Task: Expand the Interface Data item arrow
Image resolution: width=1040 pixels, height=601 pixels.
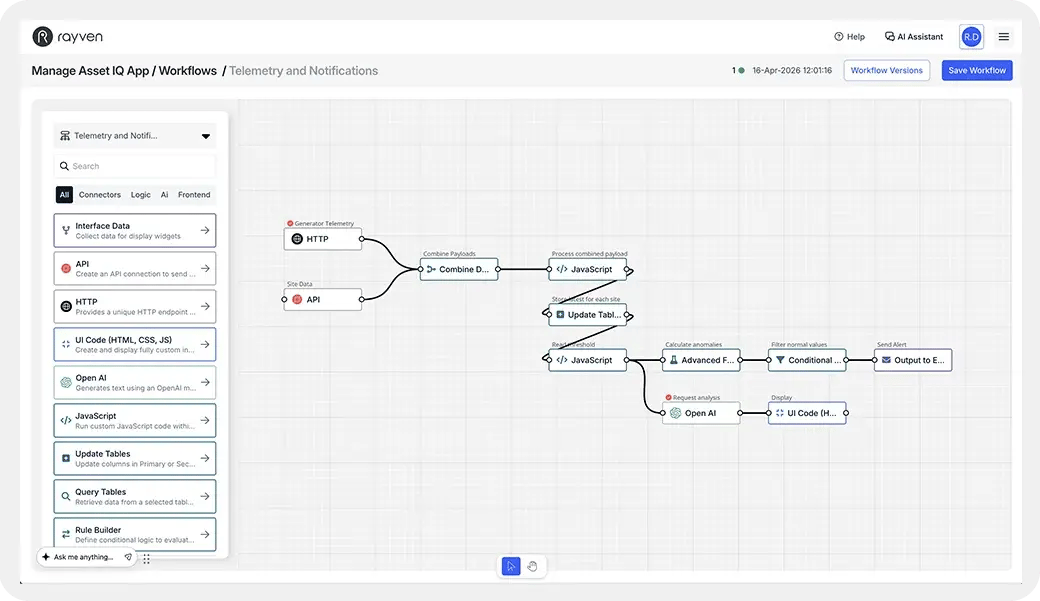Action: click(205, 230)
